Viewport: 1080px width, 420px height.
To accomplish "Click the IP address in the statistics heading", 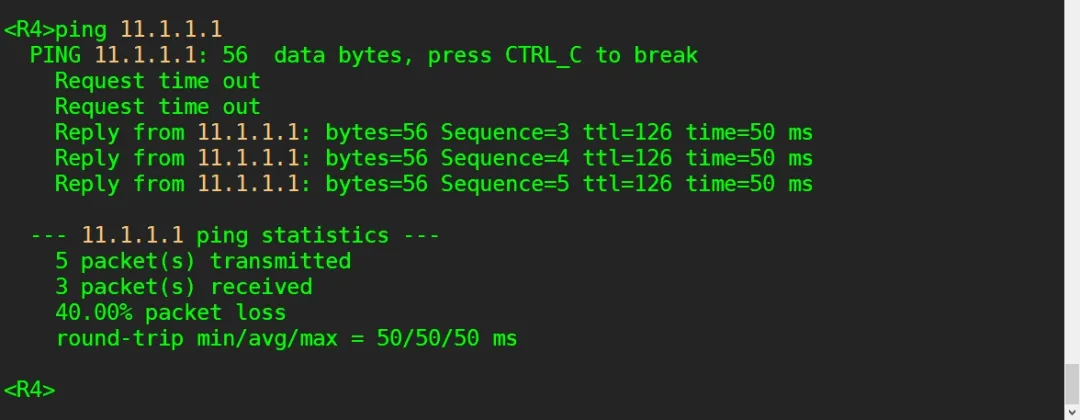I will [x=132, y=236].
